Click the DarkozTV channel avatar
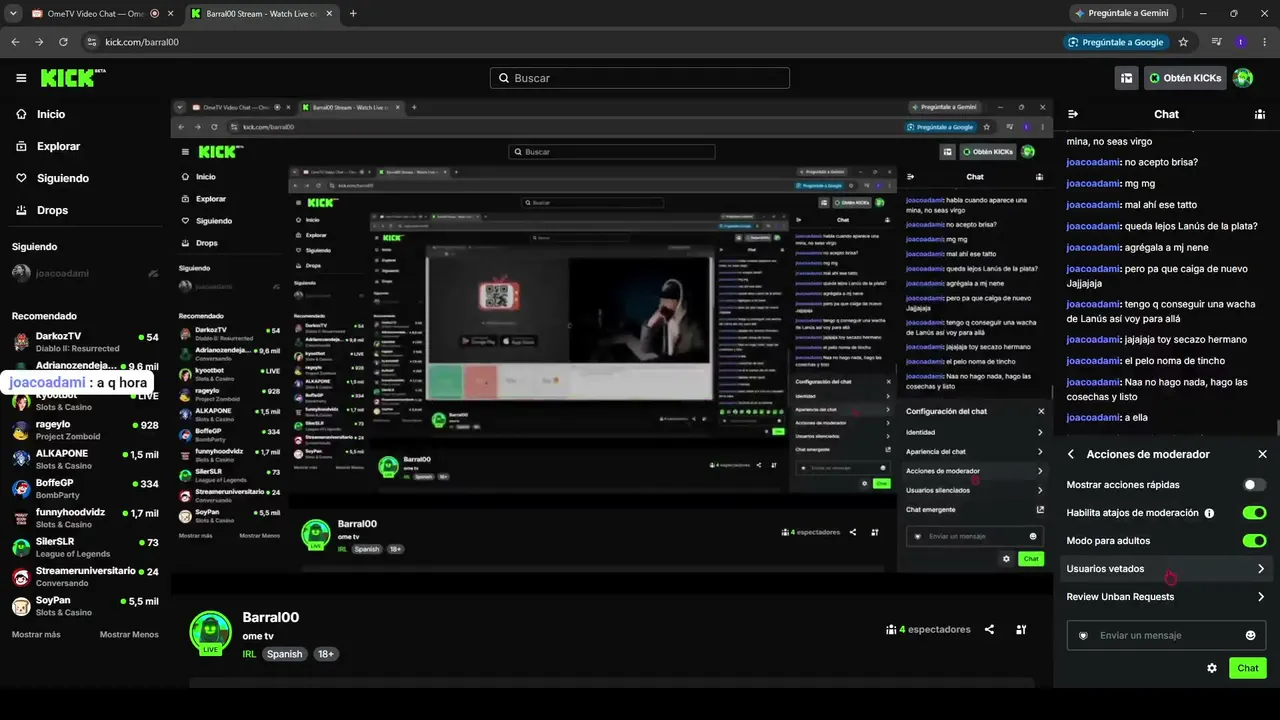The image size is (1280, 720). 21,342
